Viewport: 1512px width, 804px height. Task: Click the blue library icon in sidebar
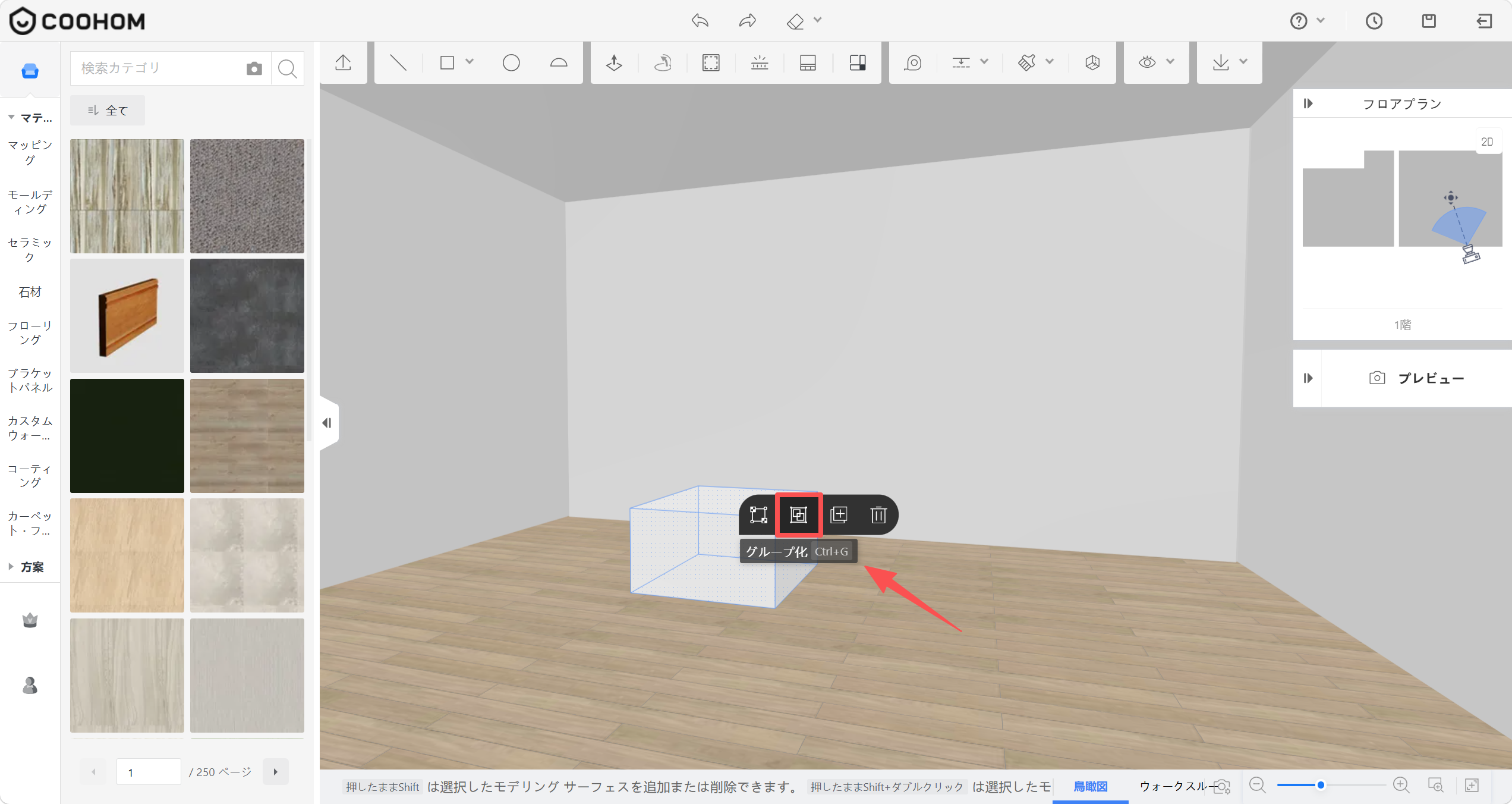(x=30, y=71)
